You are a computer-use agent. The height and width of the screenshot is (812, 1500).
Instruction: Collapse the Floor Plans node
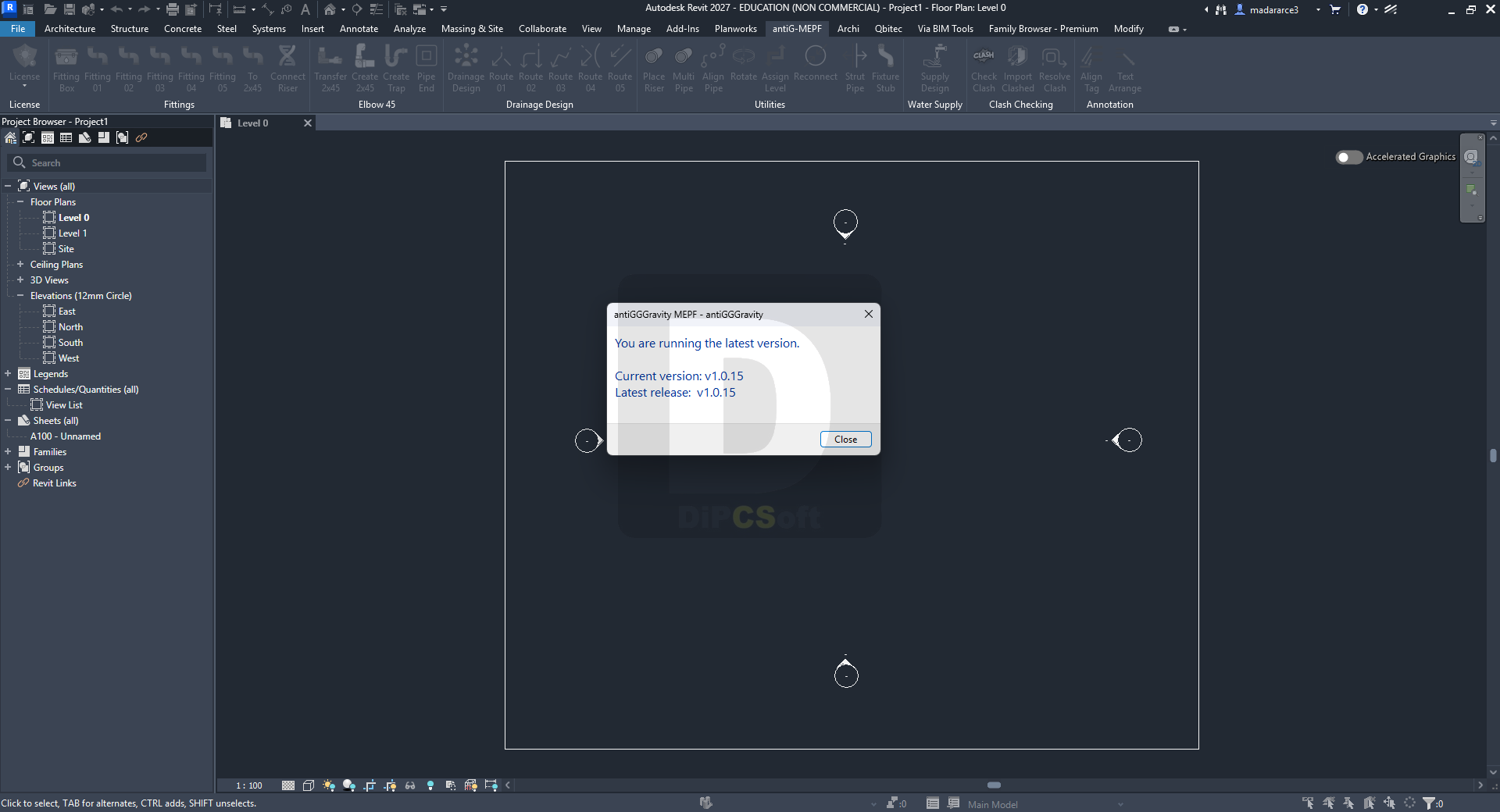pyautogui.click(x=20, y=201)
